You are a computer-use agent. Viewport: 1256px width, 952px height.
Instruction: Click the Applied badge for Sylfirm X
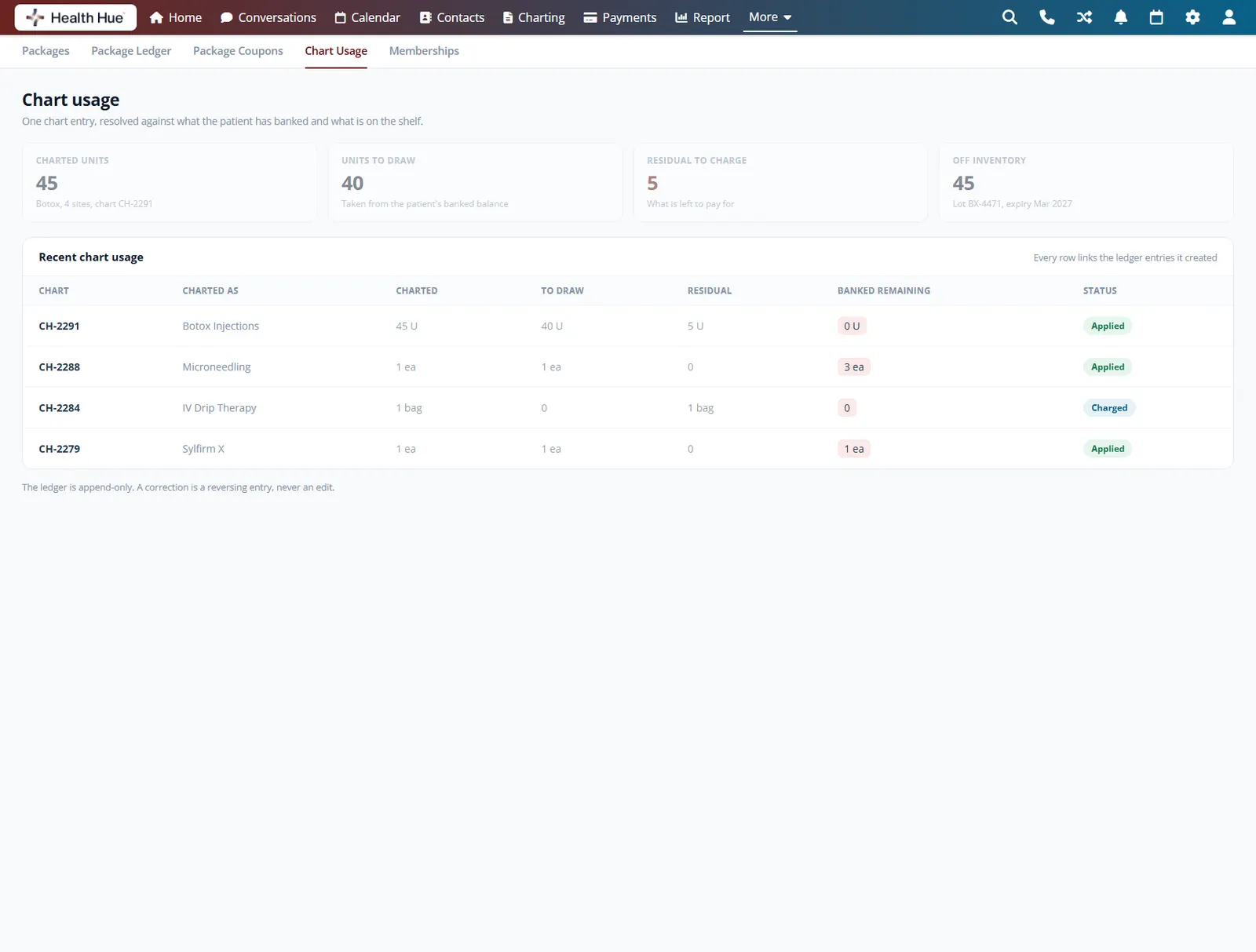(x=1108, y=448)
